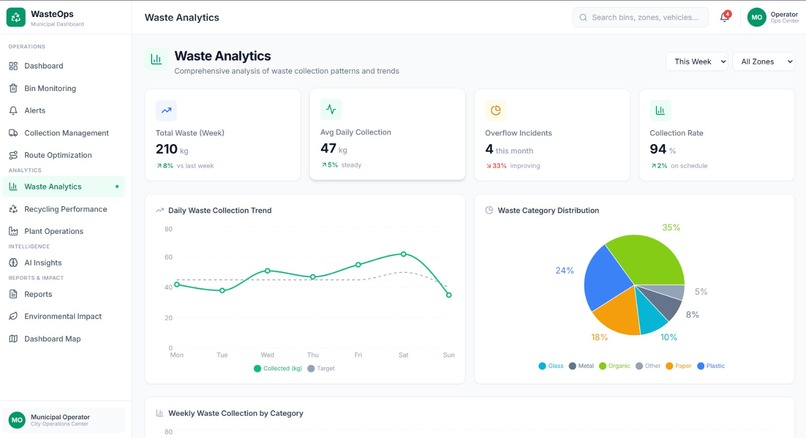Open the Dashboard sidebar icon
Image resolution: width=806 pixels, height=438 pixels.
pos(13,66)
